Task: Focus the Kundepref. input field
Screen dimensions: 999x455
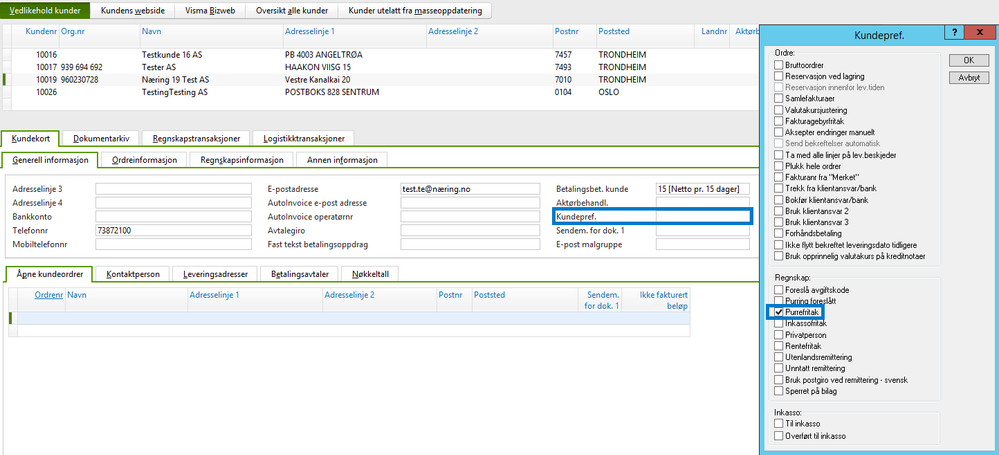Action: point(703,216)
